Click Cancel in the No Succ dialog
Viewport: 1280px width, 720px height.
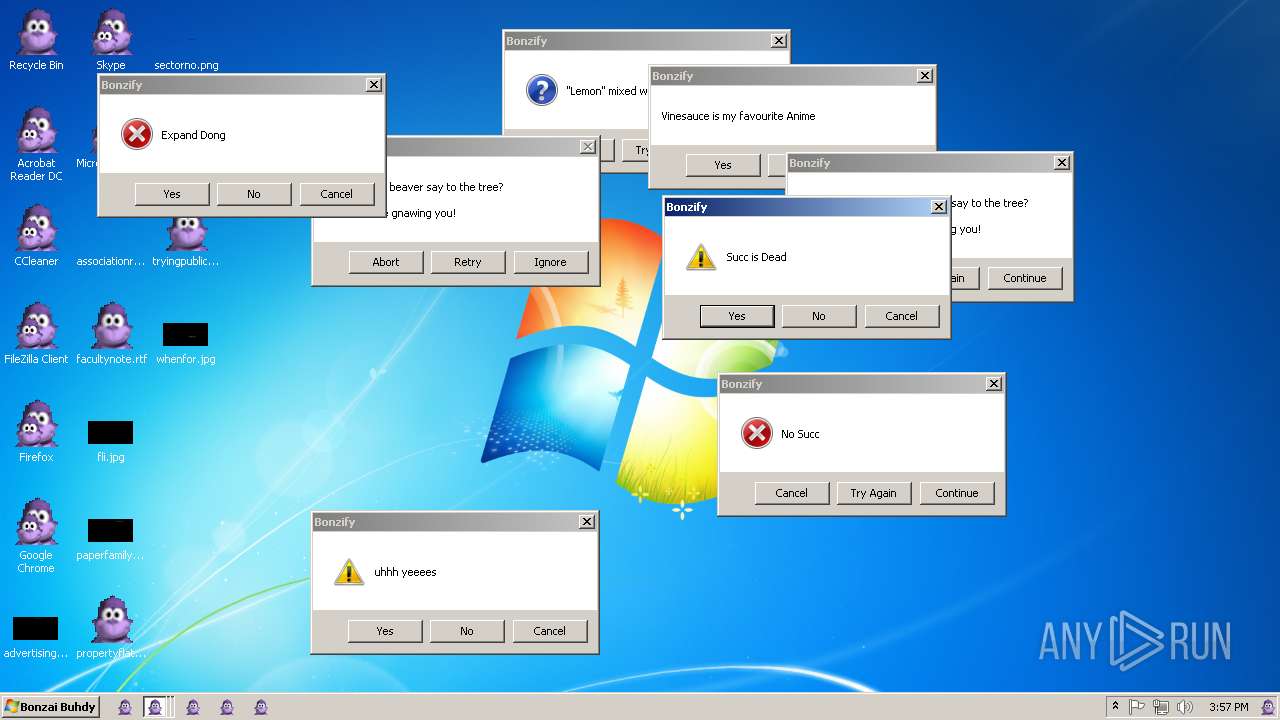click(791, 493)
